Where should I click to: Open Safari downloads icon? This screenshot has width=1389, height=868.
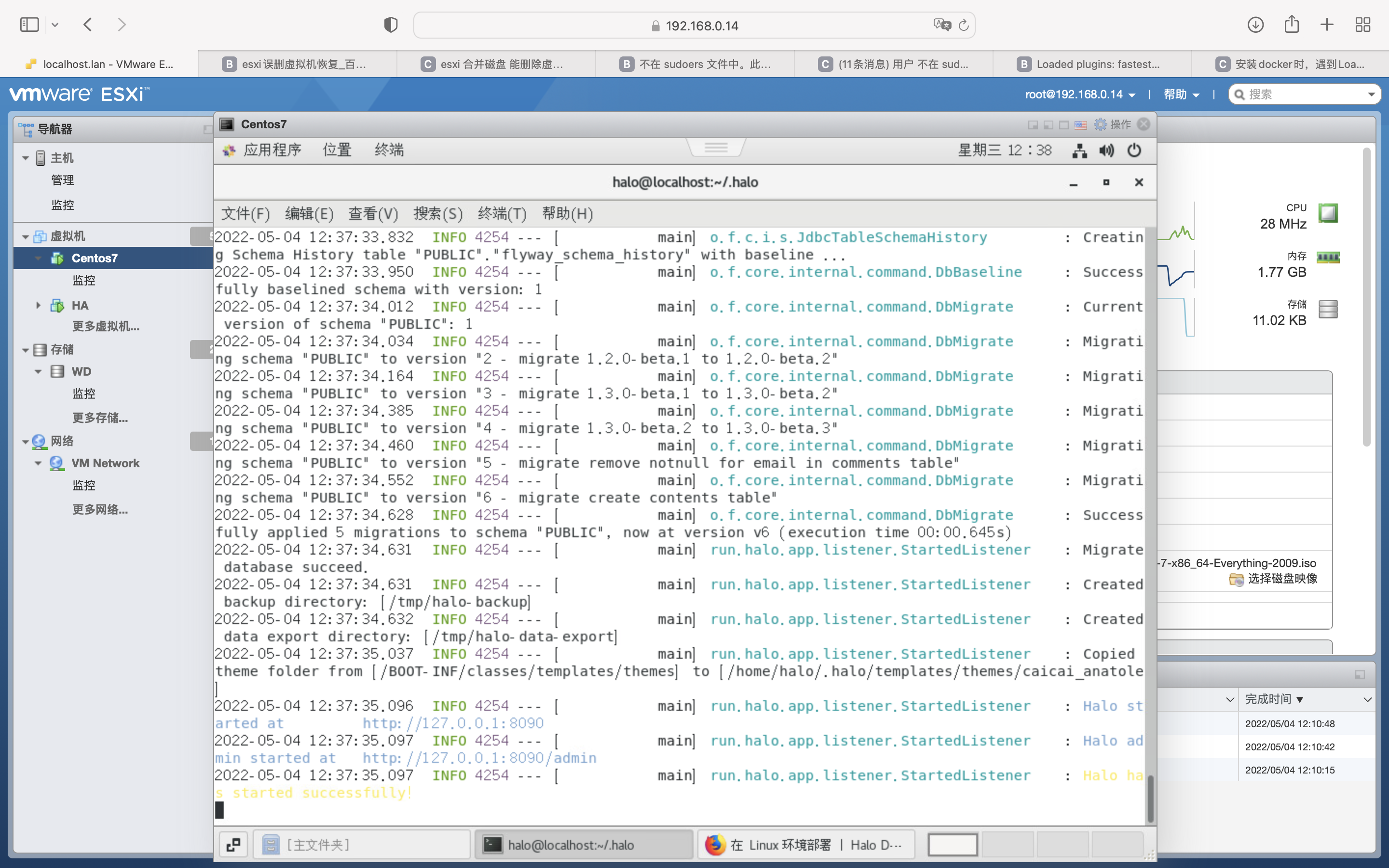(1255, 25)
